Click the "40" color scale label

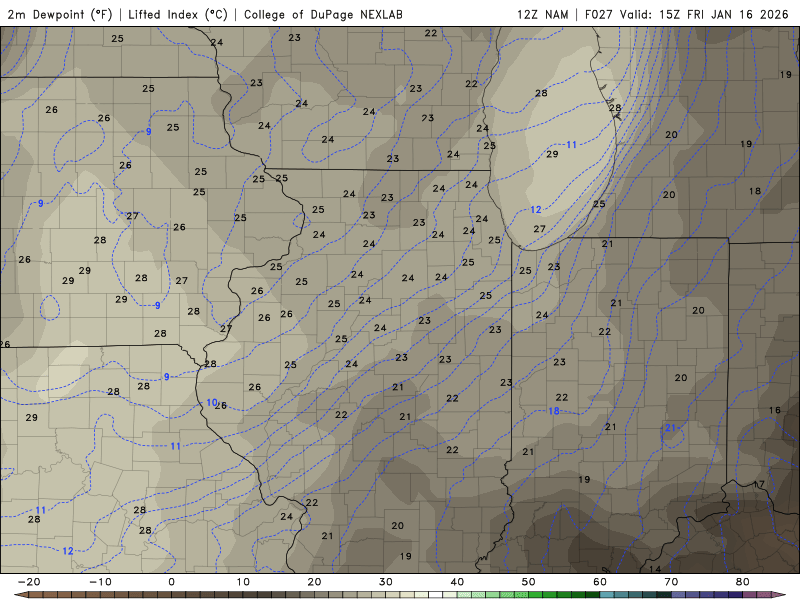pos(457,582)
